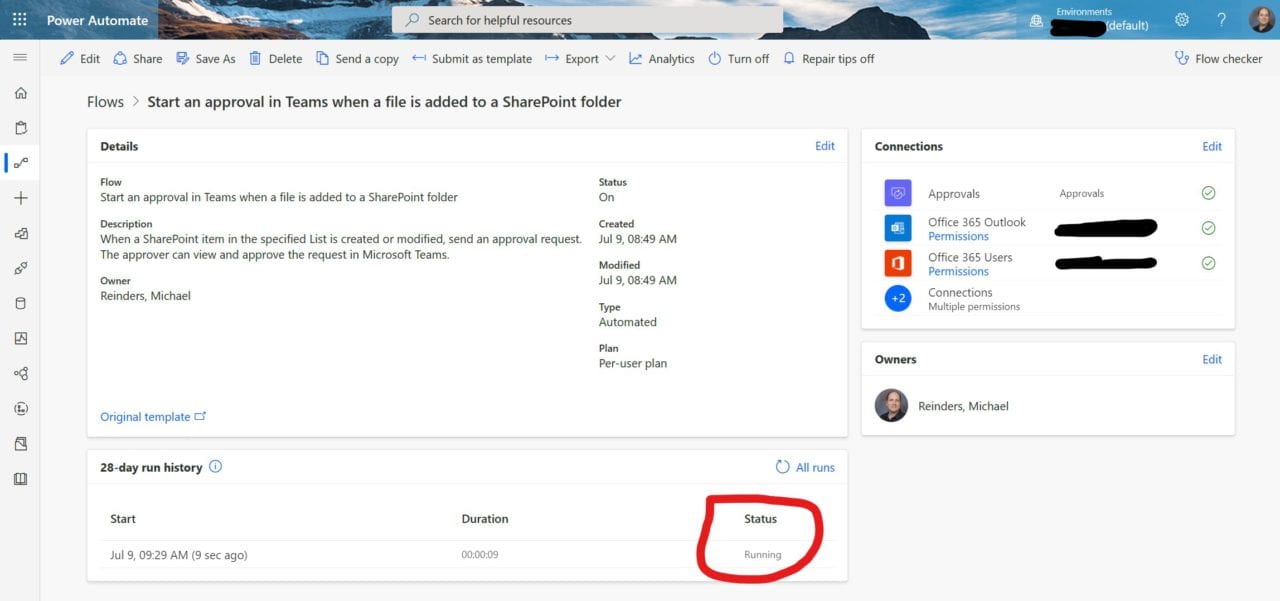Open AI Builder icon in sidebar

click(x=20, y=373)
